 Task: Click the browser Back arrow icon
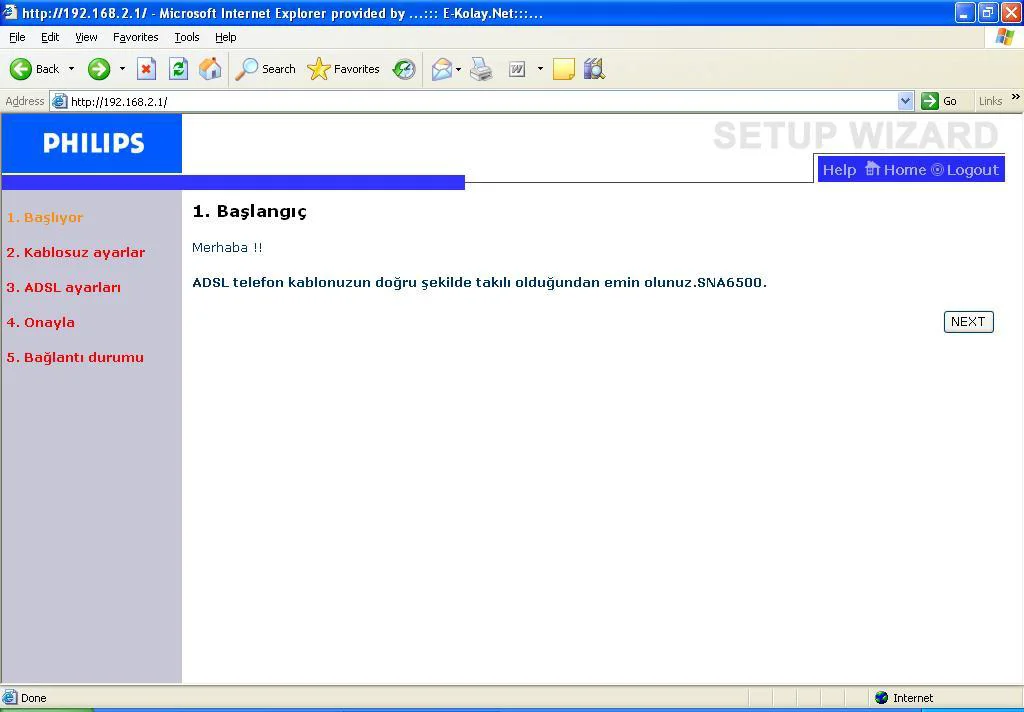click(21, 69)
